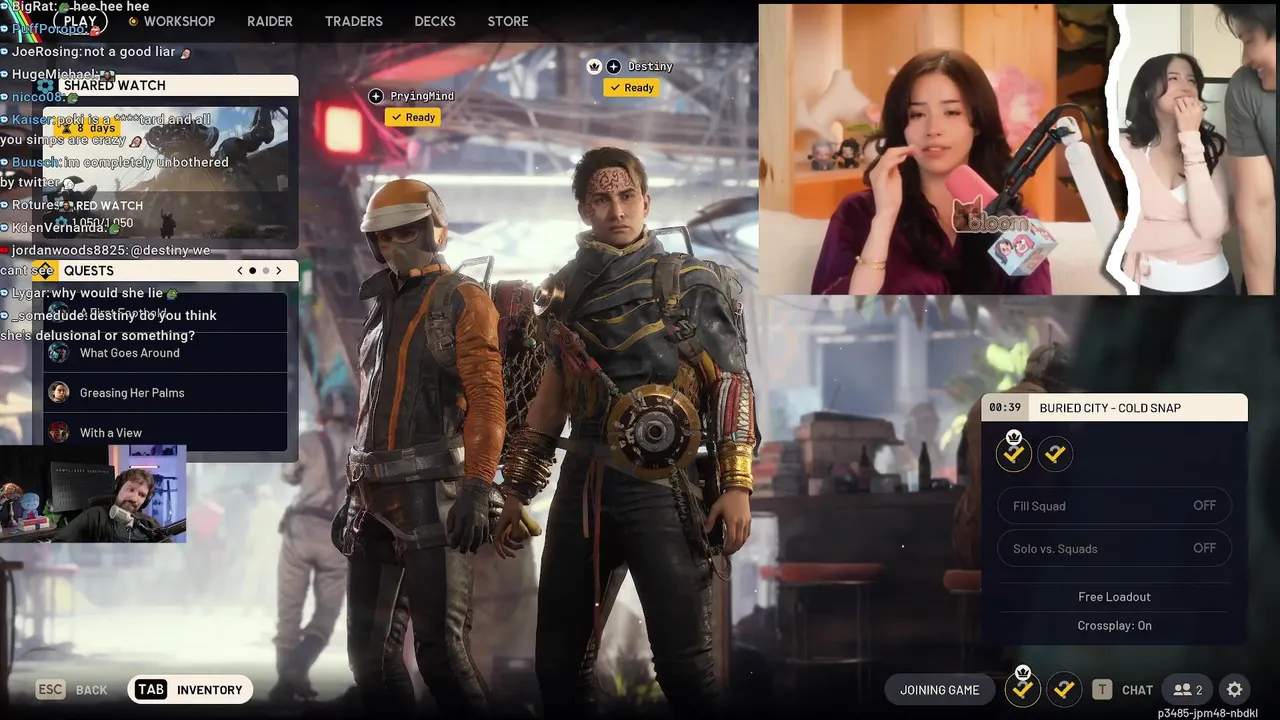Click the TAB key icon
Screen dimensions: 1280x720
tap(151, 690)
